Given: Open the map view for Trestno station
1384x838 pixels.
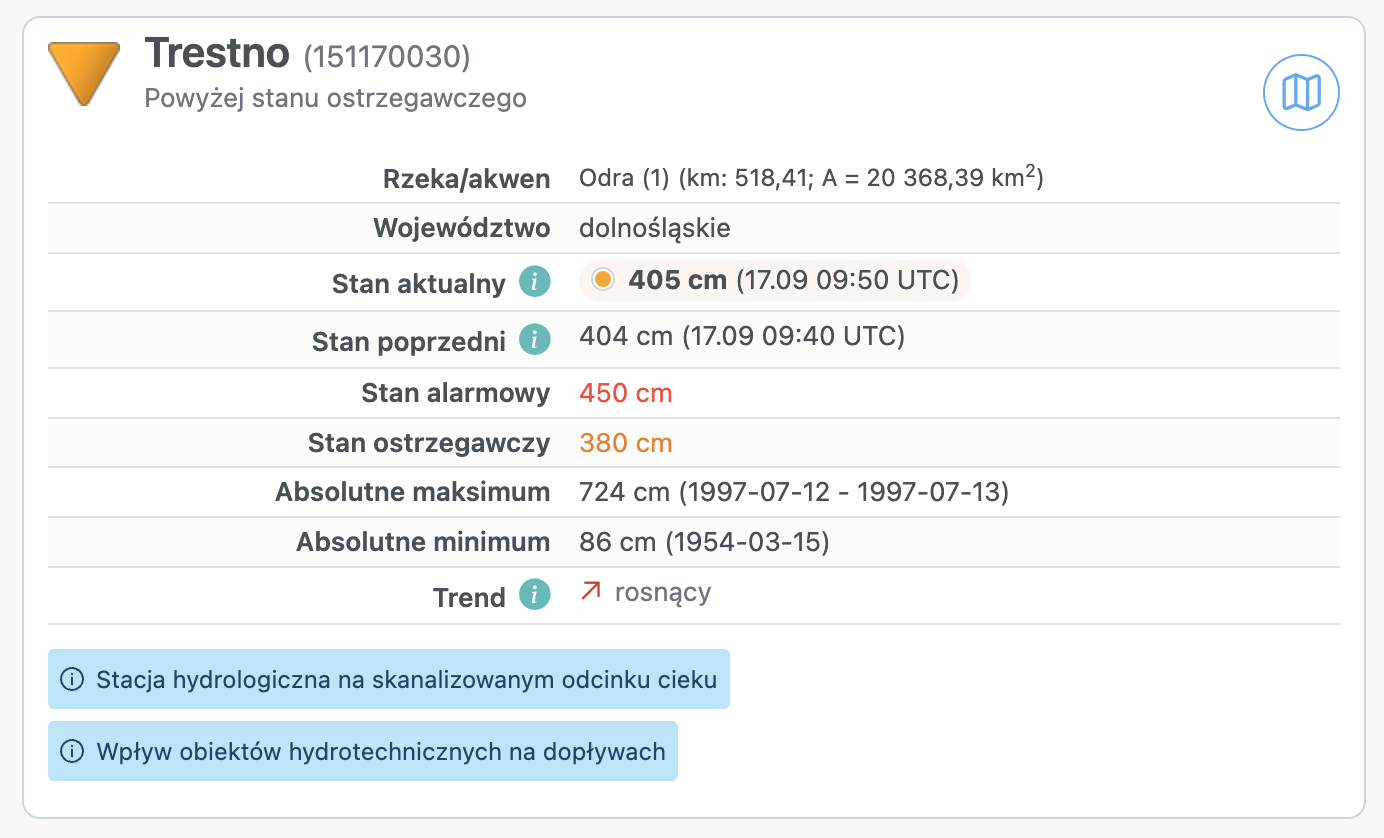Looking at the screenshot, I should point(1301,92).
